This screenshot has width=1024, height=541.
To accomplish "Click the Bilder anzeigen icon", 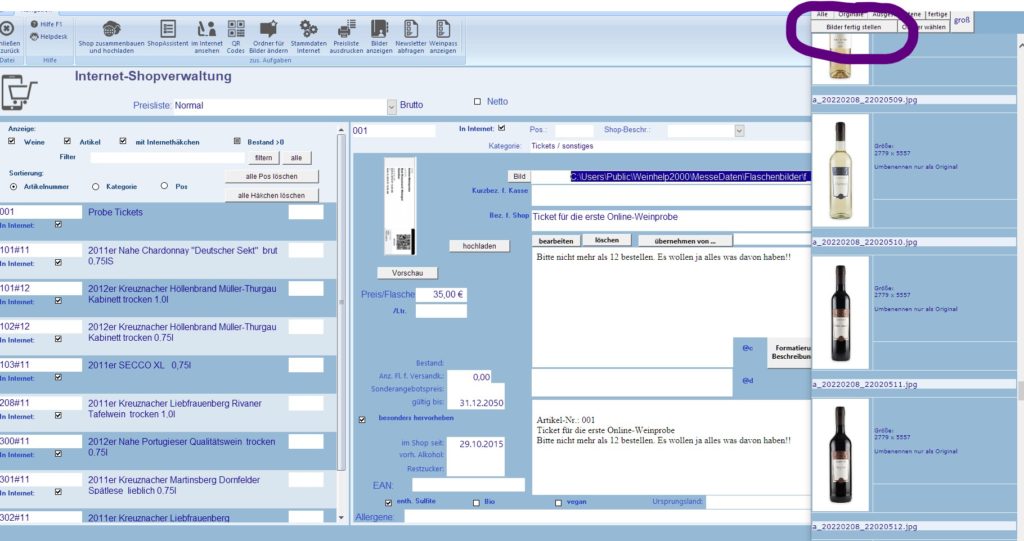I will 379,29.
